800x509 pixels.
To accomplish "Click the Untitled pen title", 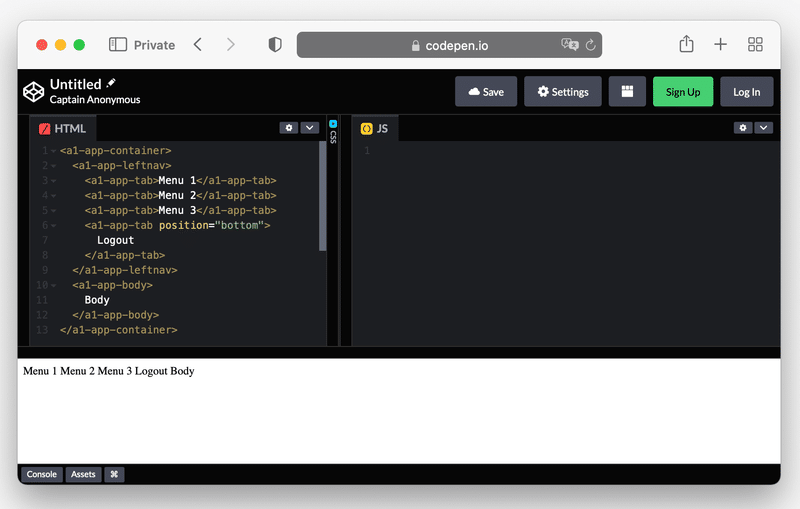I will pyautogui.click(x=76, y=84).
